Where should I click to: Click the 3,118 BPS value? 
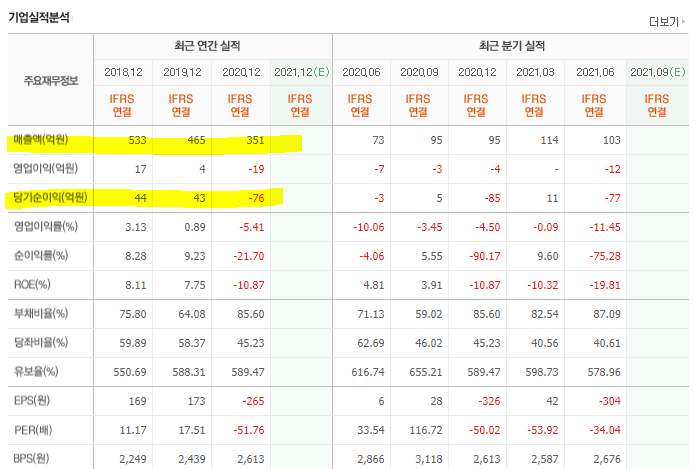[429, 459]
